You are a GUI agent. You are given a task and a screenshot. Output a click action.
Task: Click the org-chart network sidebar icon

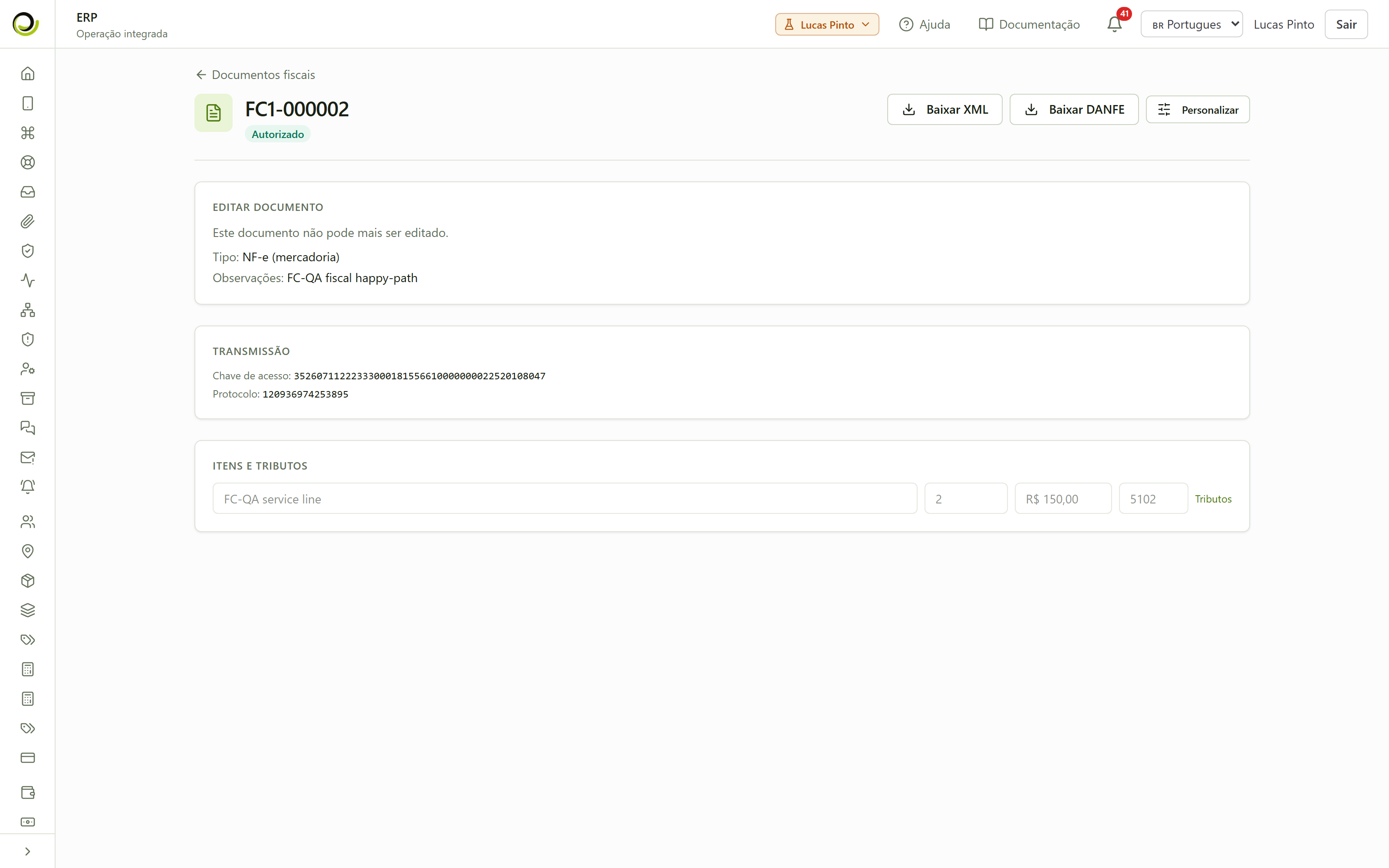click(x=27, y=310)
